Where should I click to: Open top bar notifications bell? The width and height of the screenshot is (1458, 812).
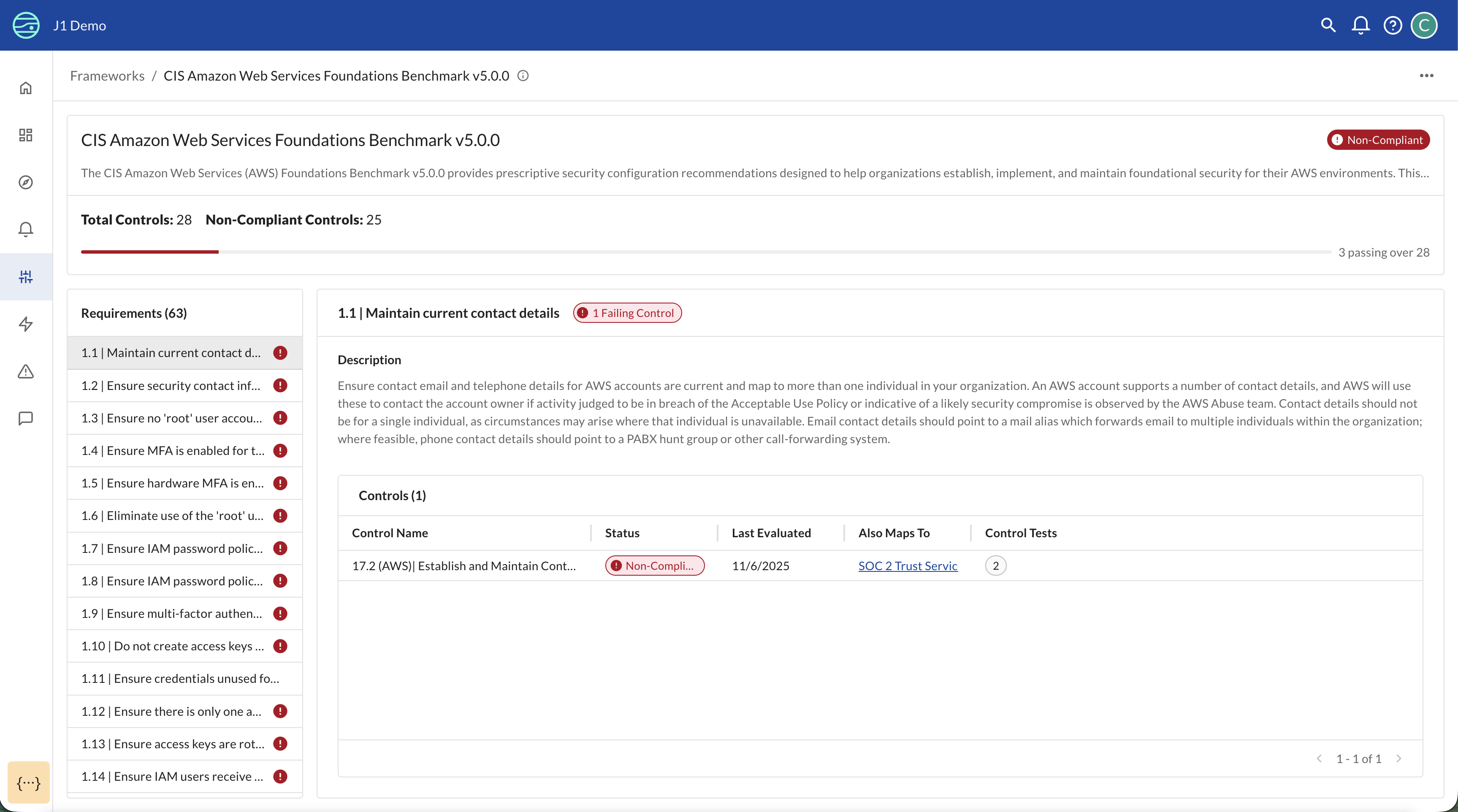coord(1360,25)
